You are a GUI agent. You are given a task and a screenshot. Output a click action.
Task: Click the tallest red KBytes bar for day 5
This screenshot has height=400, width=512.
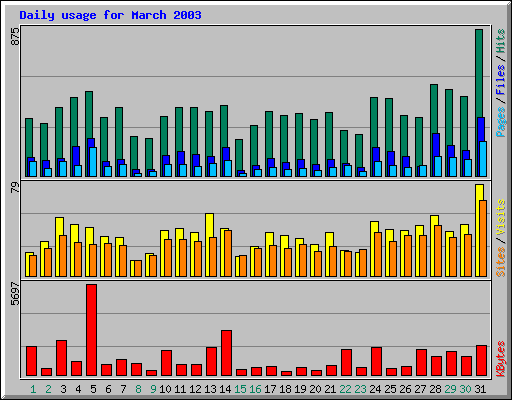click(92, 330)
